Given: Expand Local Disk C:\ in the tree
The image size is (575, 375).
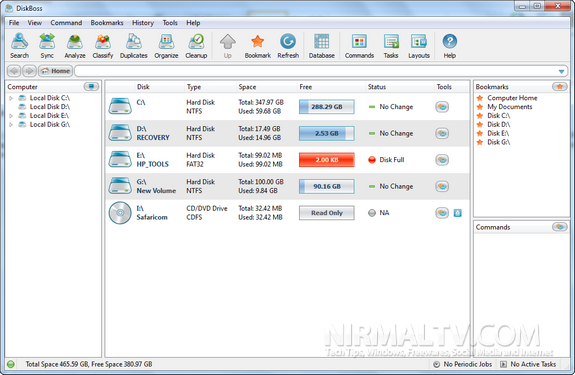Looking at the screenshot, I should pos(11,98).
